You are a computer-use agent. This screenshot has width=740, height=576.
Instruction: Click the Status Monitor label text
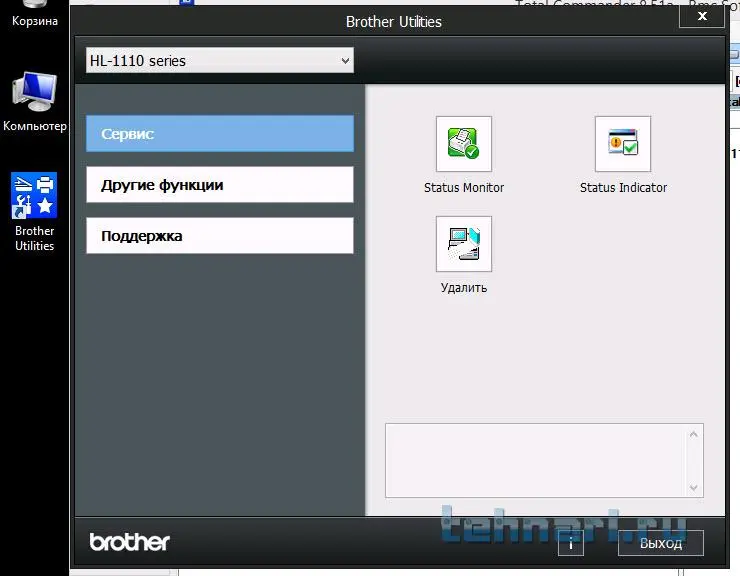coord(464,188)
